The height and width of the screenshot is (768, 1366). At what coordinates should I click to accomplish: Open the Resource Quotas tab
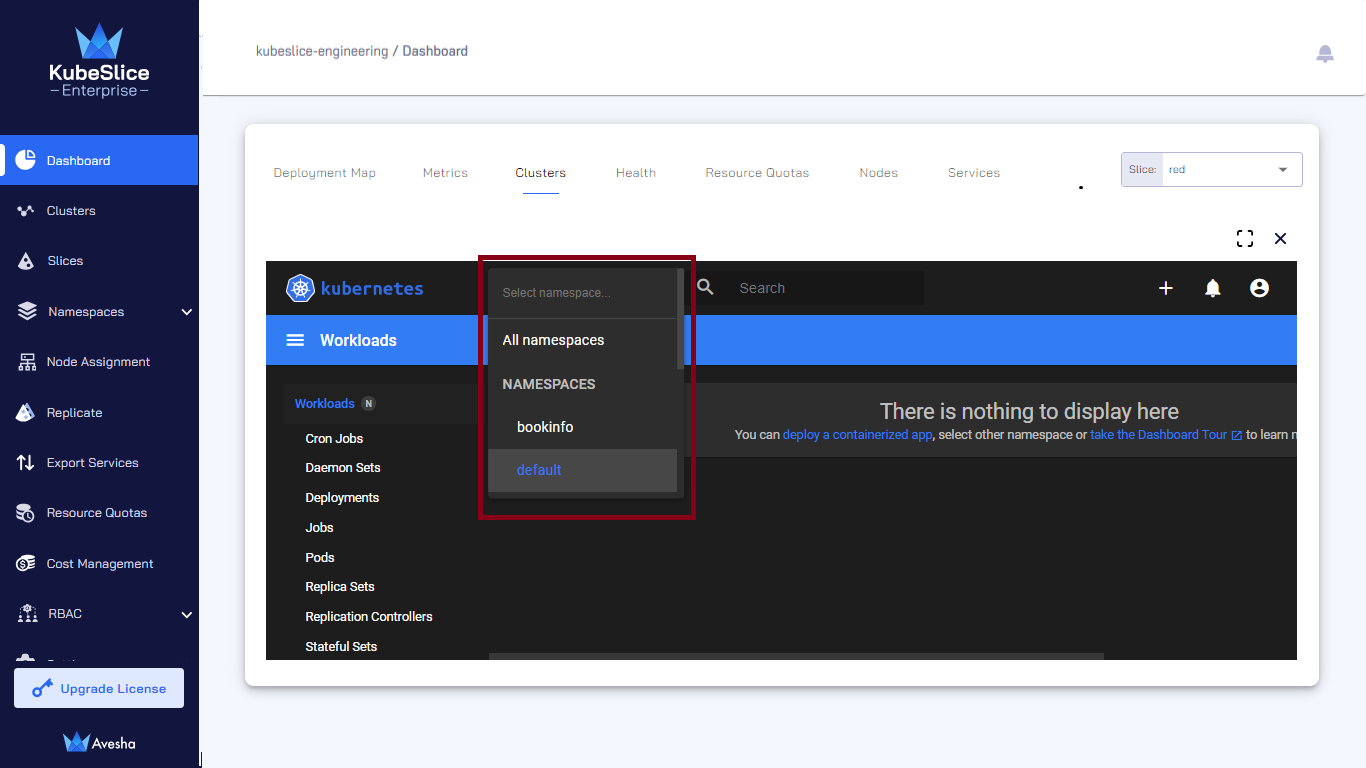(757, 173)
